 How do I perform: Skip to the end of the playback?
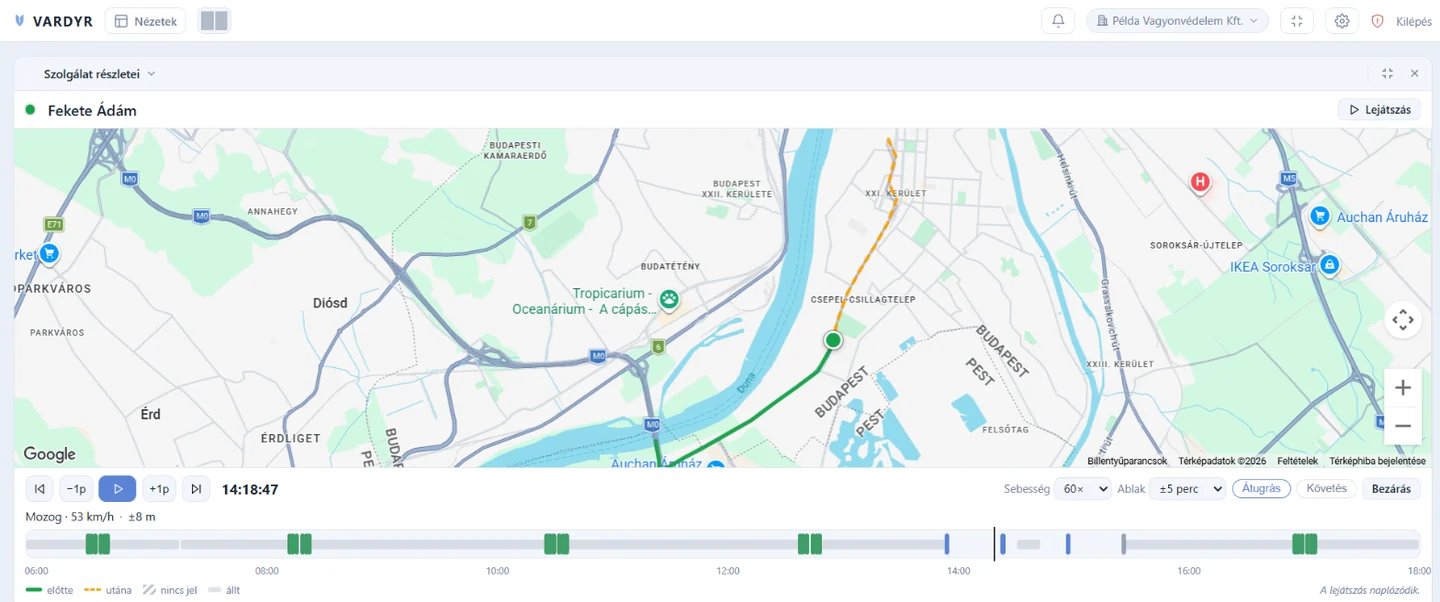[x=196, y=489]
